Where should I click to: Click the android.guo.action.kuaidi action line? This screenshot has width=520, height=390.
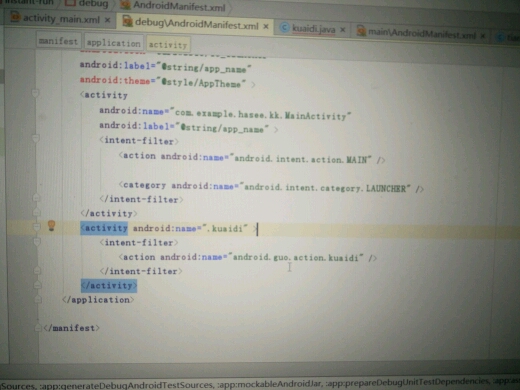tap(248, 257)
